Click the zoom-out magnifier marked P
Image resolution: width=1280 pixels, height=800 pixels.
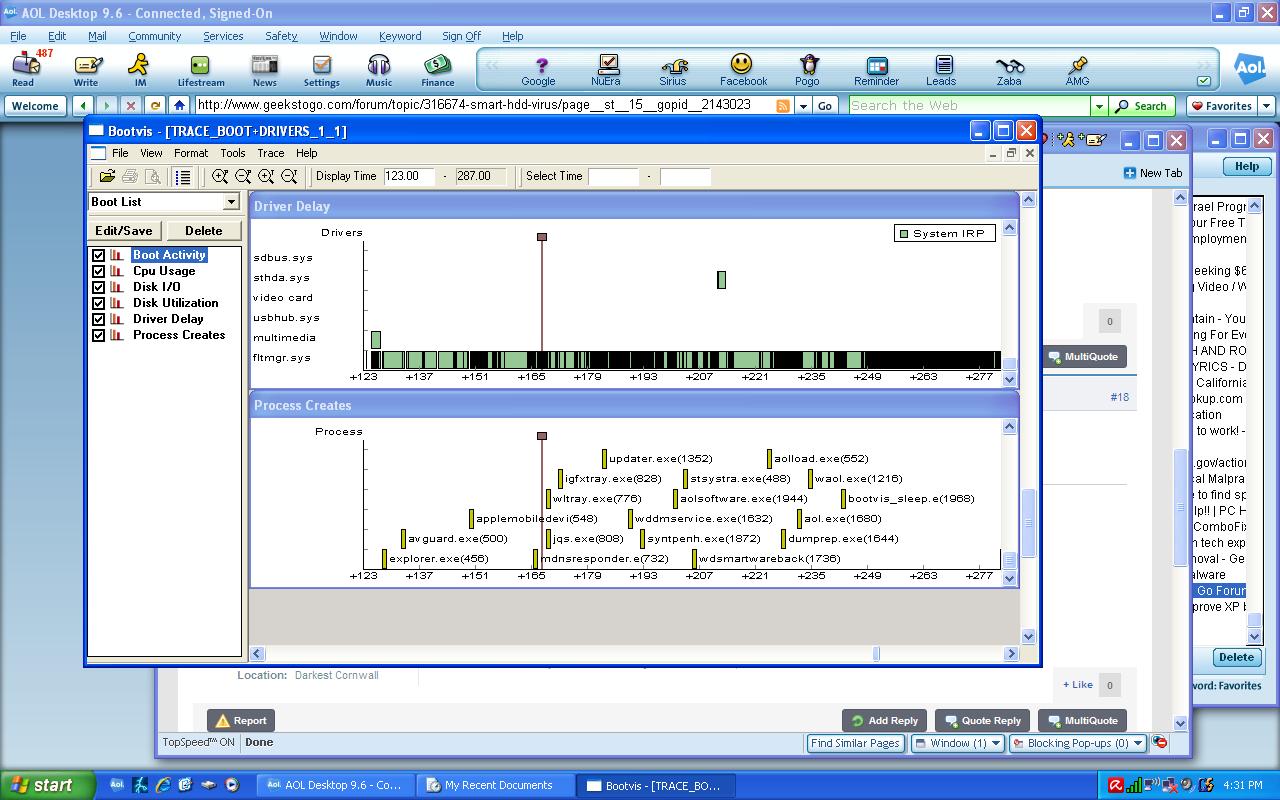click(x=243, y=176)
